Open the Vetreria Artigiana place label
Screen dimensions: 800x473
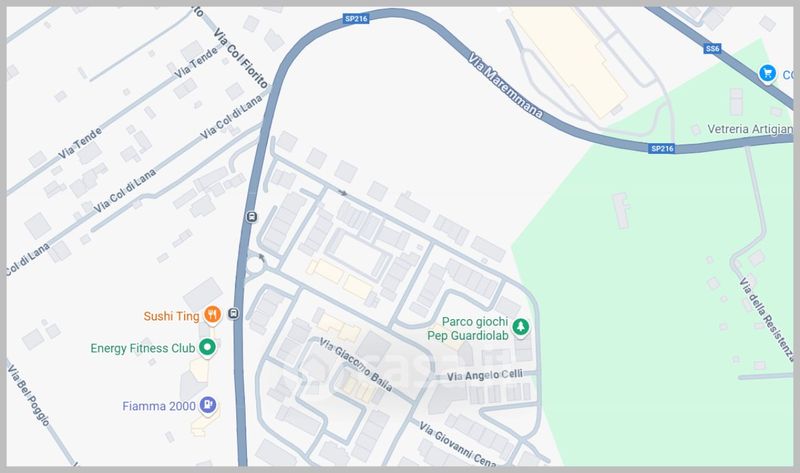pyautogui.click(x=750, y=129)
